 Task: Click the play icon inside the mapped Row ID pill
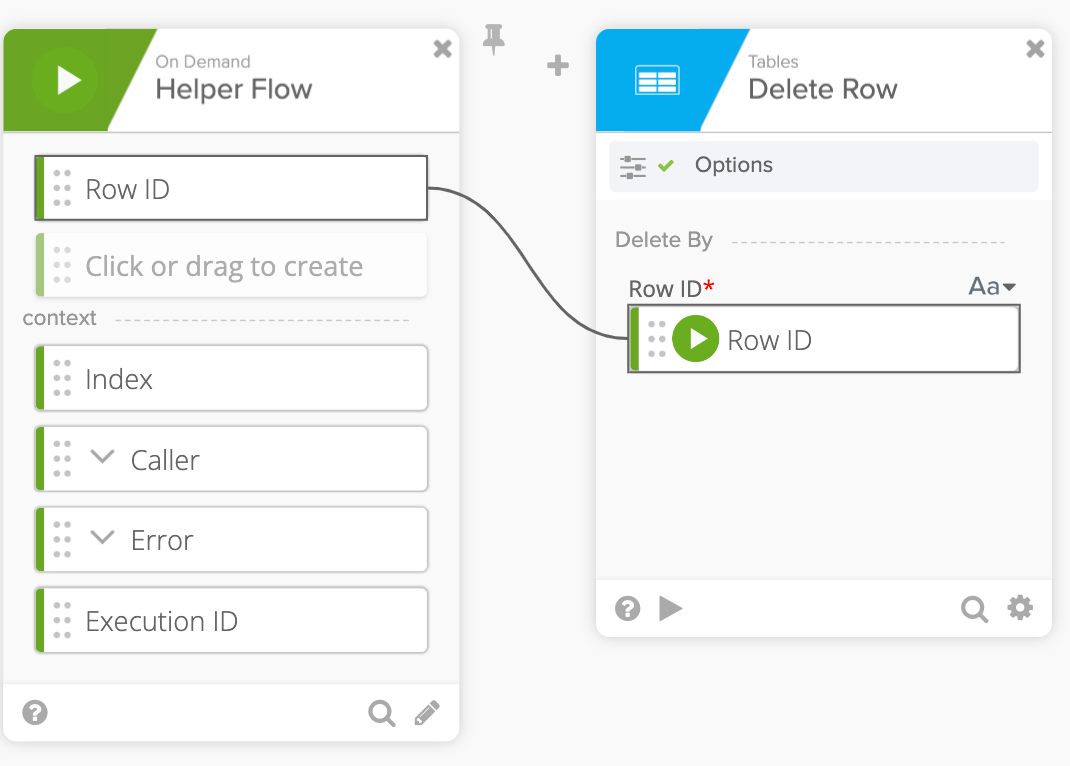click(696, 339)
